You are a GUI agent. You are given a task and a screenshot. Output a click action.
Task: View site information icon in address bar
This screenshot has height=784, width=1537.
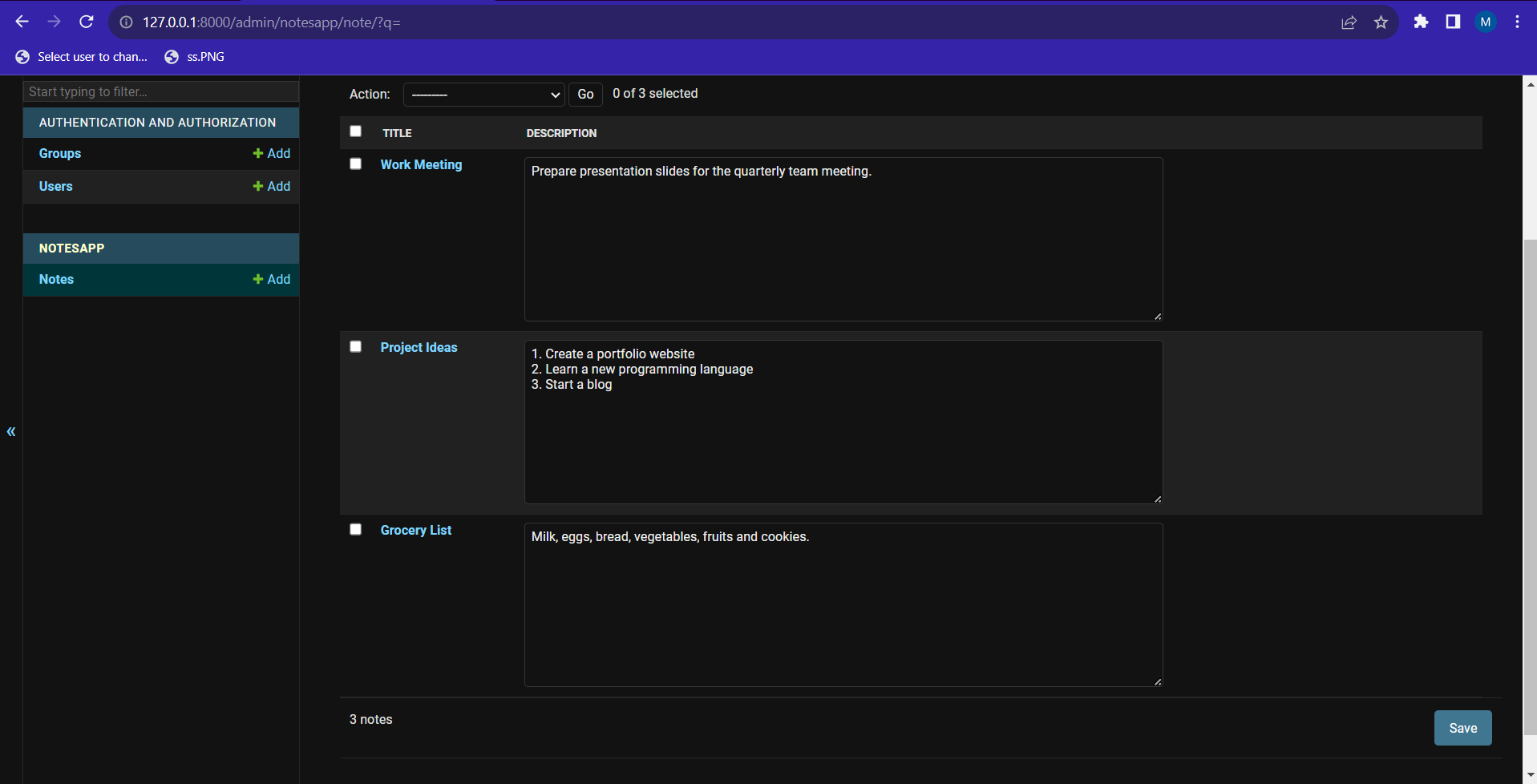tap(126, 22)
